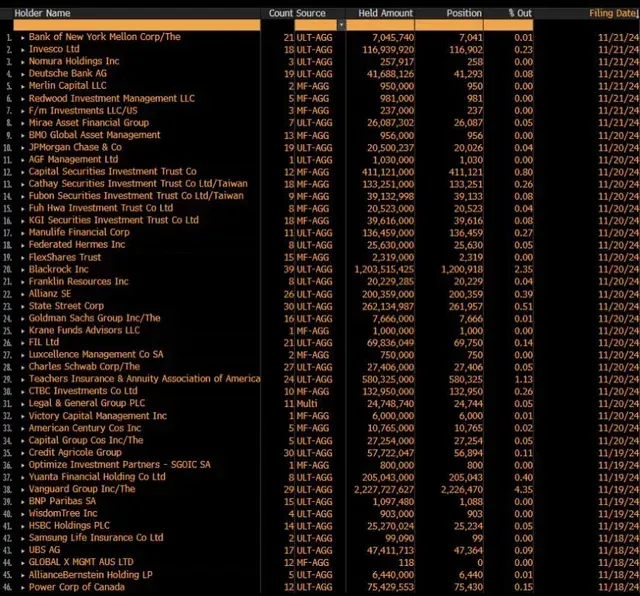
Task: Select AllianceBernstein Holding LP name
Action: (x=91, y=576)
